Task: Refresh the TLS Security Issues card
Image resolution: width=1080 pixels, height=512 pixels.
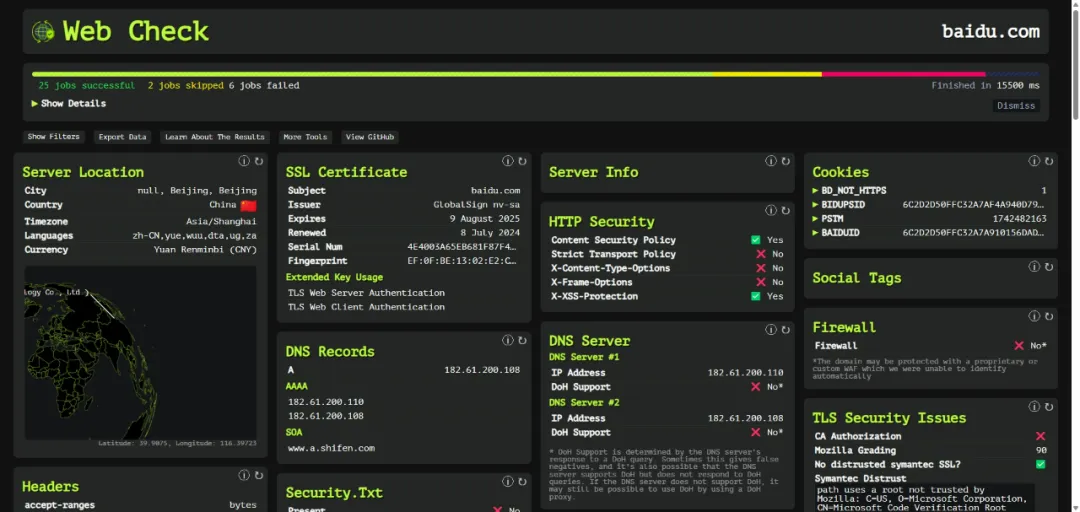Action: coord(1049,407)
